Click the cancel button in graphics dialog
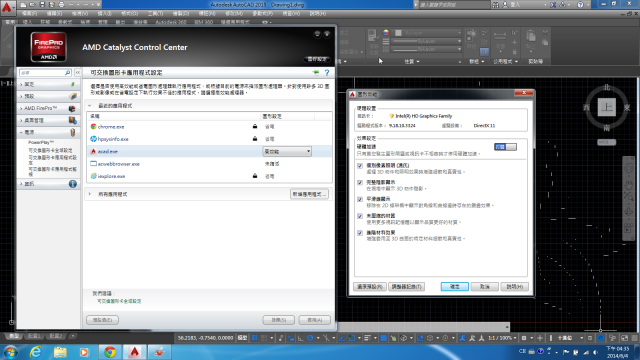 484,287
